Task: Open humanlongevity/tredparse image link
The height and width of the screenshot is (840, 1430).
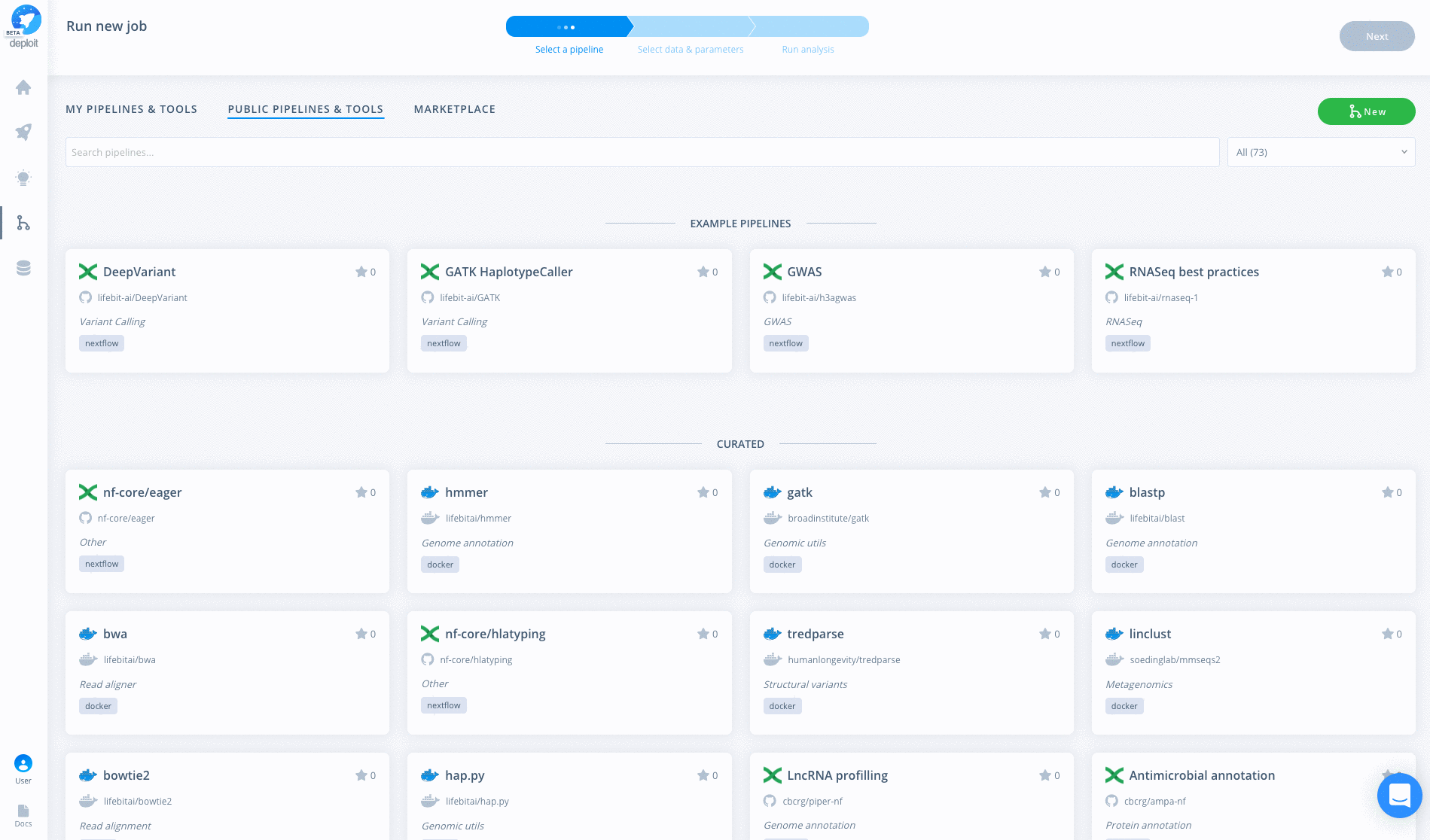Action: 844,660
